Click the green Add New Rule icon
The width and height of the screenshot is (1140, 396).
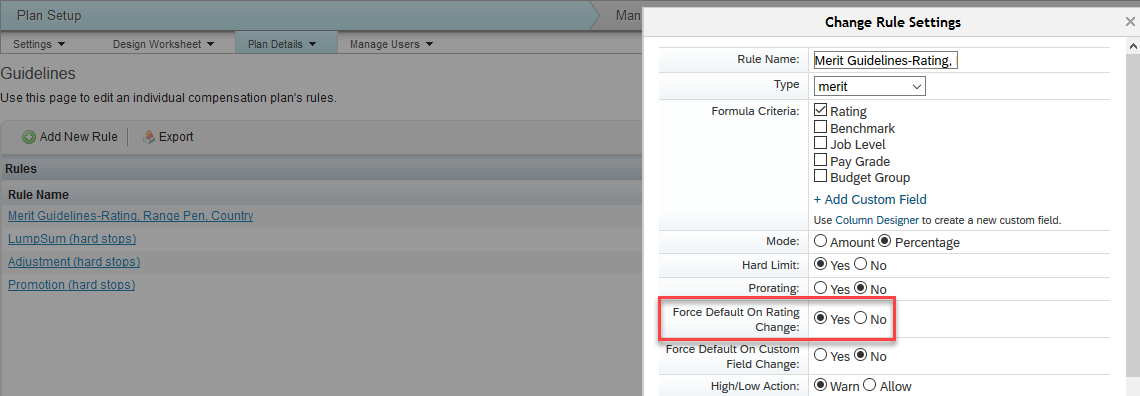[29, 137]
